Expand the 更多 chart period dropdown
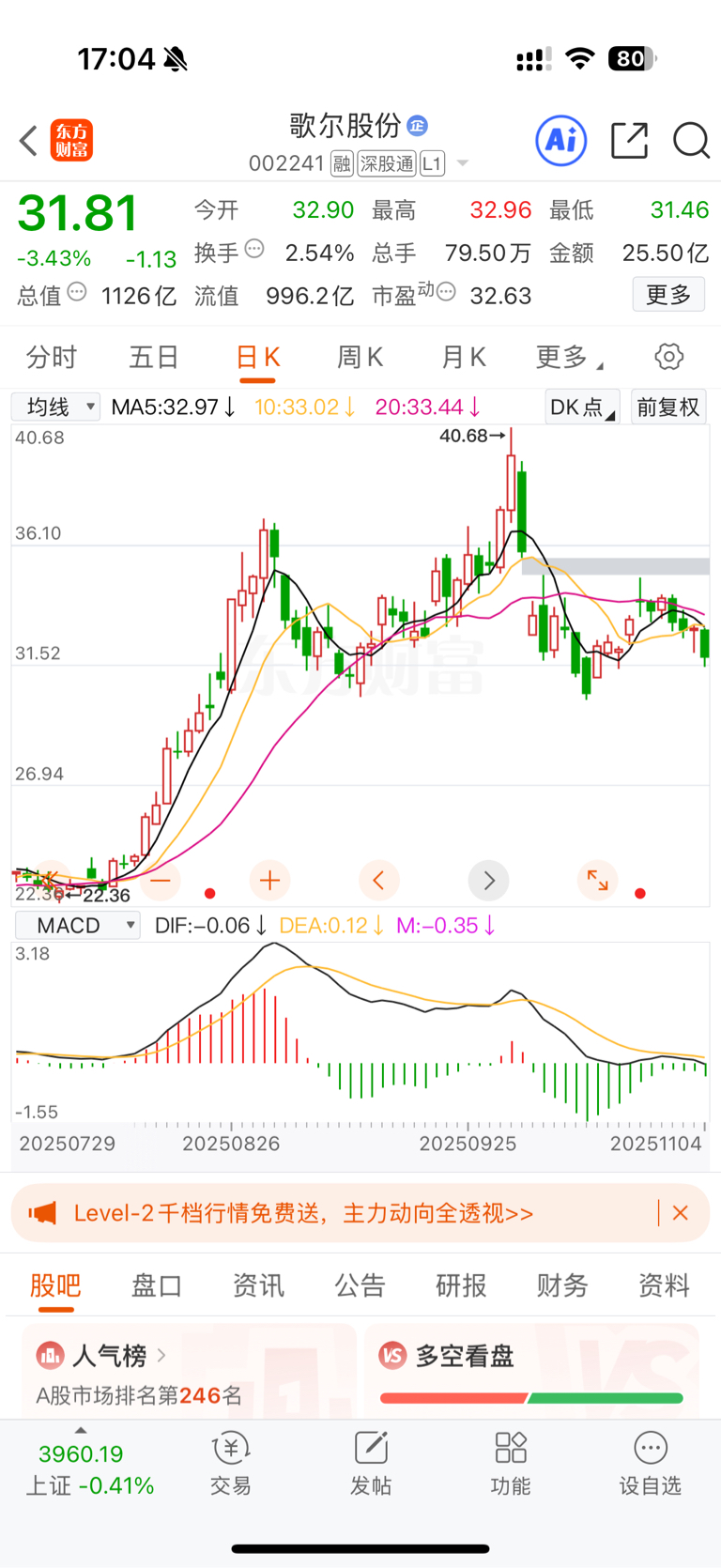 click(x=569, y=357)
